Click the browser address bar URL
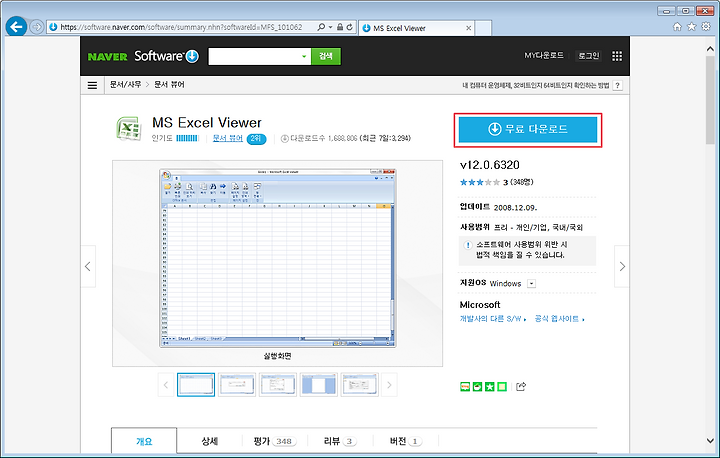Image resolution: width=720 pixels, height=458 pixels. click(x=181, y=27)
